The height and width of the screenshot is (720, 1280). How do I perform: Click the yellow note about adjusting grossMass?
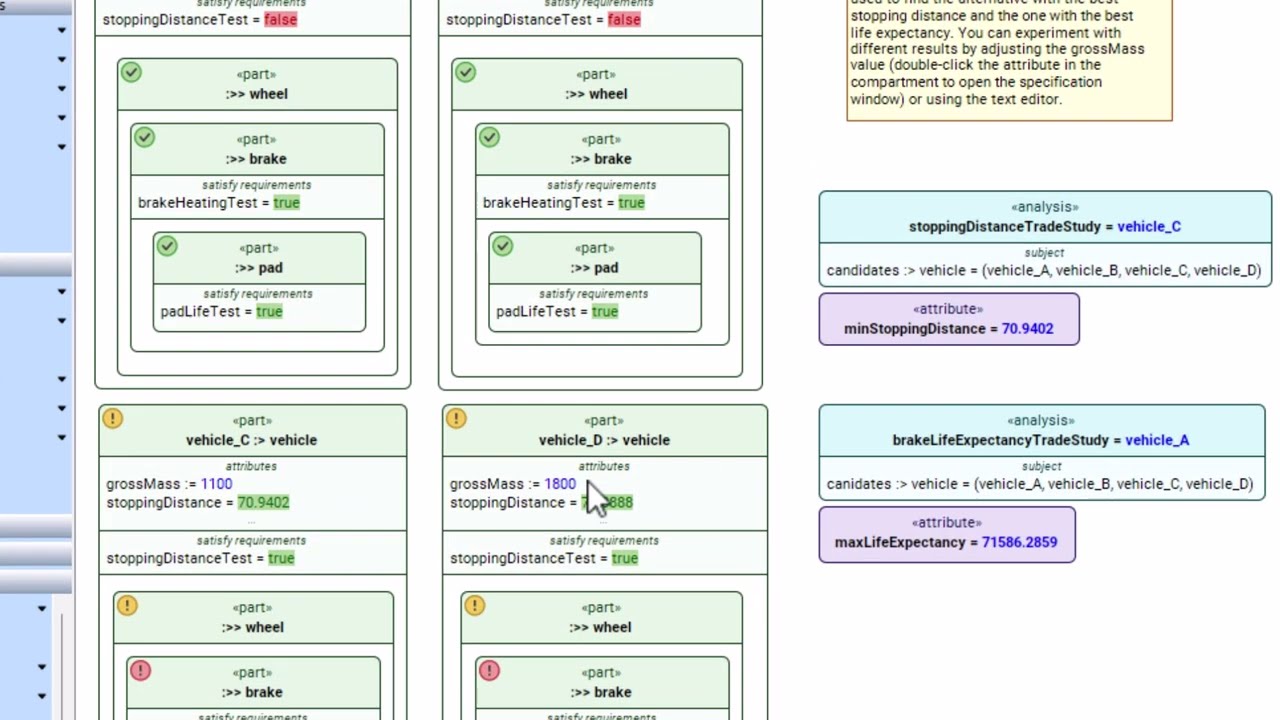[x=1009, y=58]
